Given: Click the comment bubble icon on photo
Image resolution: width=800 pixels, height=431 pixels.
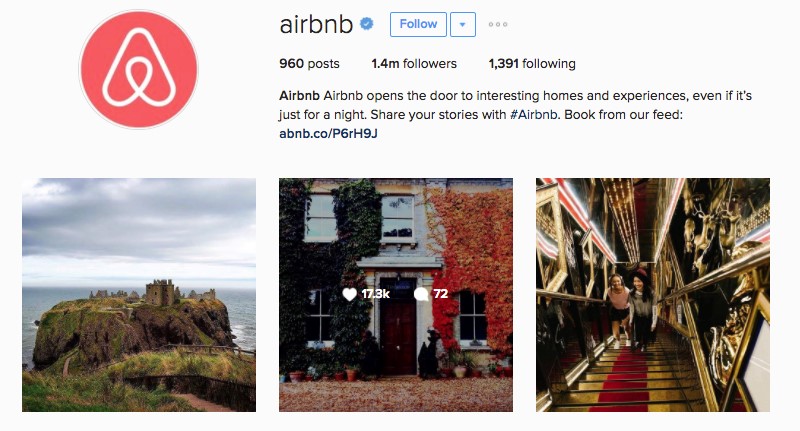Looking at the screenshot, I should 421,294.
